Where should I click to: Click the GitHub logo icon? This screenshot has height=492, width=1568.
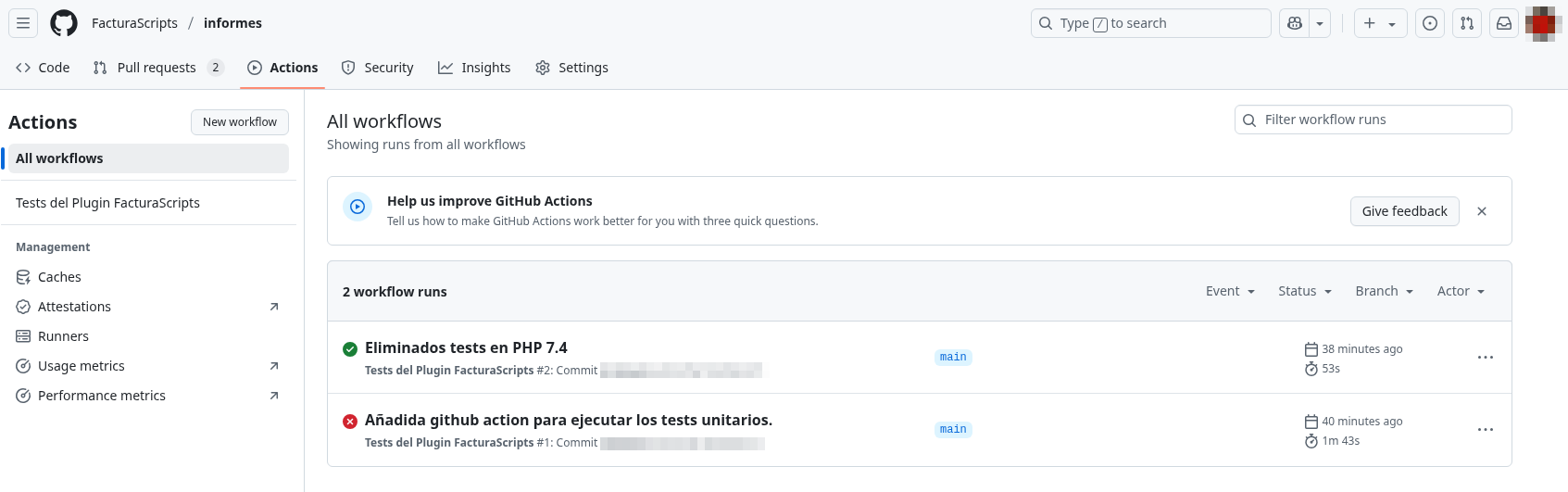tap(64, 23)
